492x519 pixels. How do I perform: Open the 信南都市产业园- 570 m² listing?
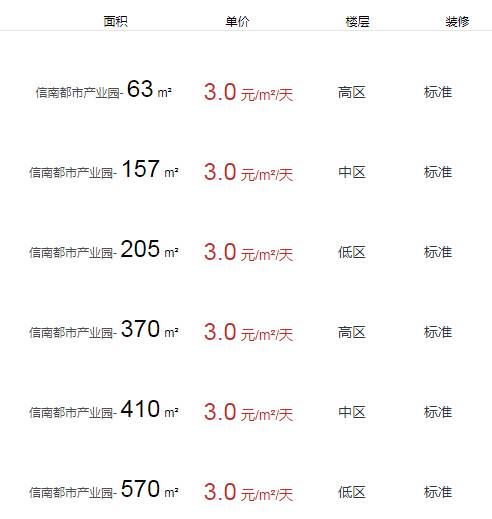[x=104, y=490]
